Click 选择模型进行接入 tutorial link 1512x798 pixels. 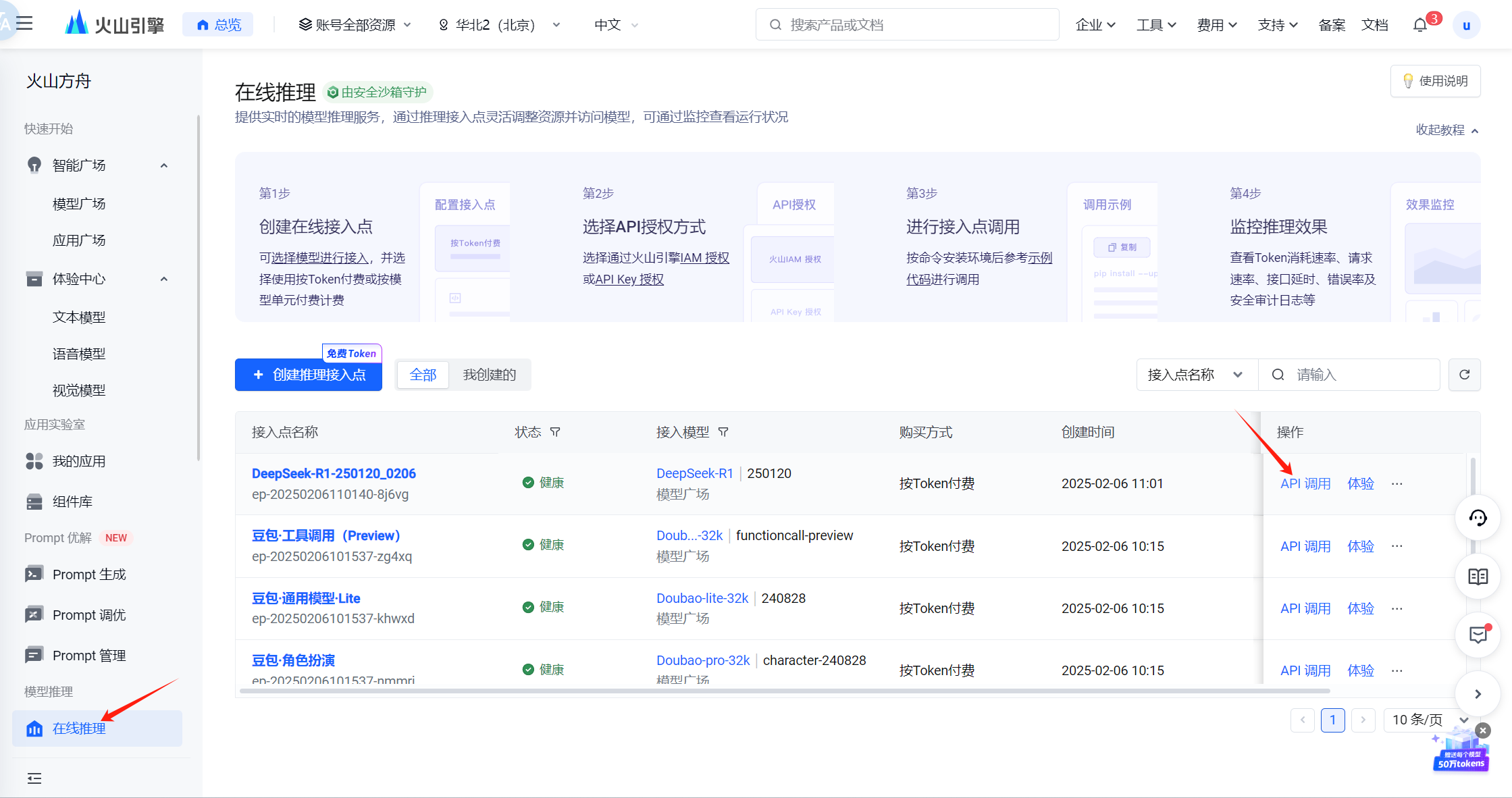(x=320, y=258)
